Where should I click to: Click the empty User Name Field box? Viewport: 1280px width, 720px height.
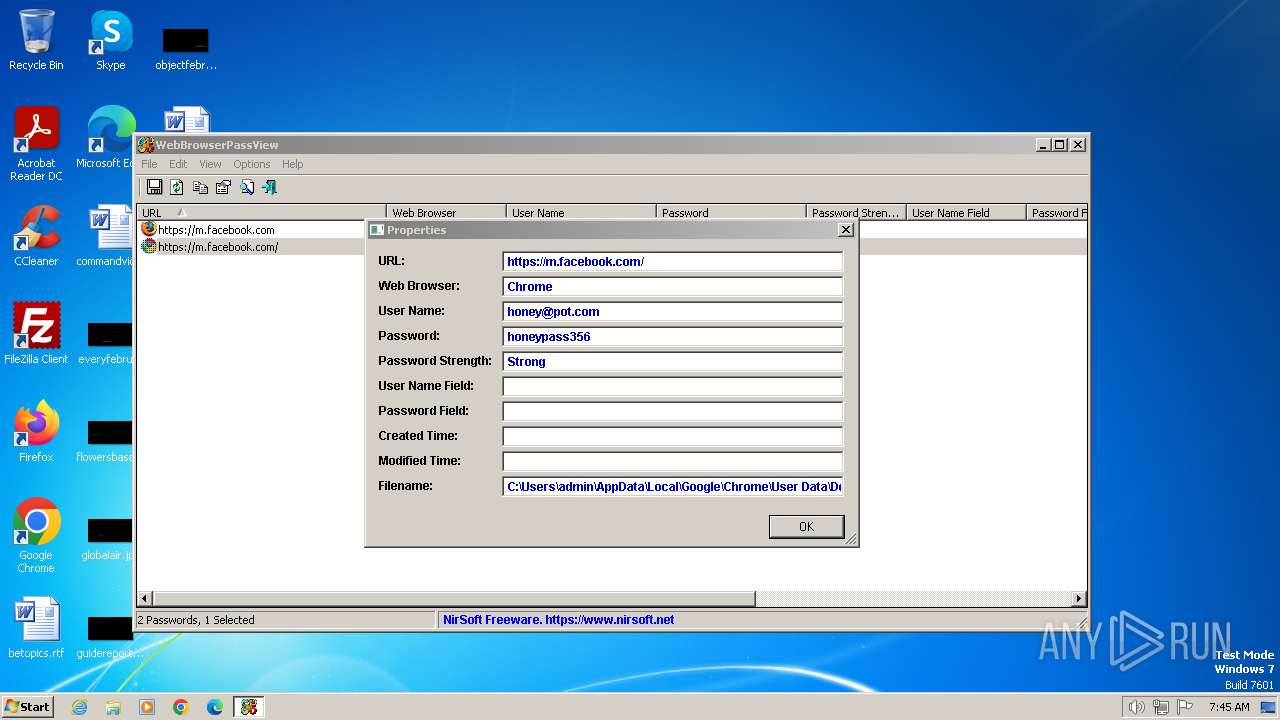[x=673, y=387]
